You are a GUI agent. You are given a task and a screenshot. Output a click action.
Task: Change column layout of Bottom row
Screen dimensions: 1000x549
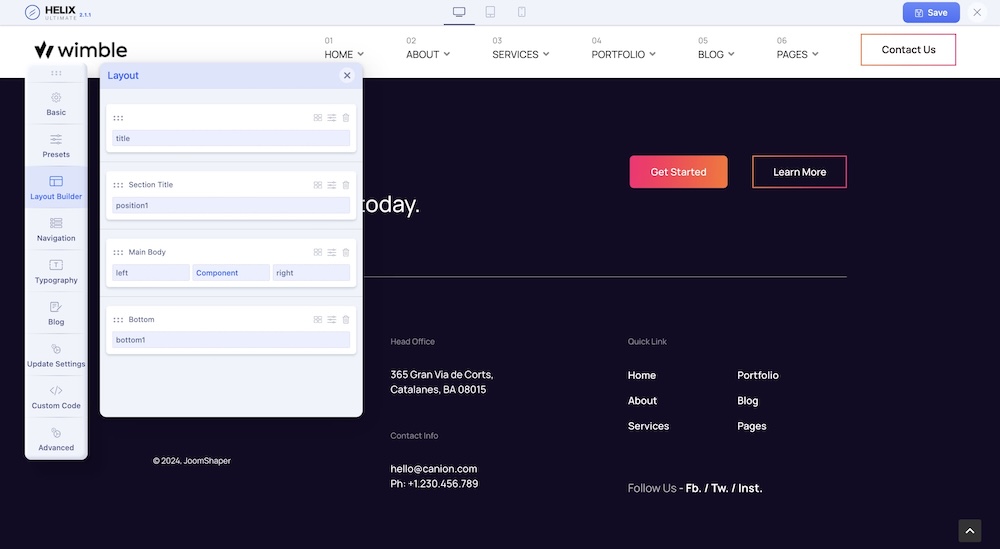point(318,320)
